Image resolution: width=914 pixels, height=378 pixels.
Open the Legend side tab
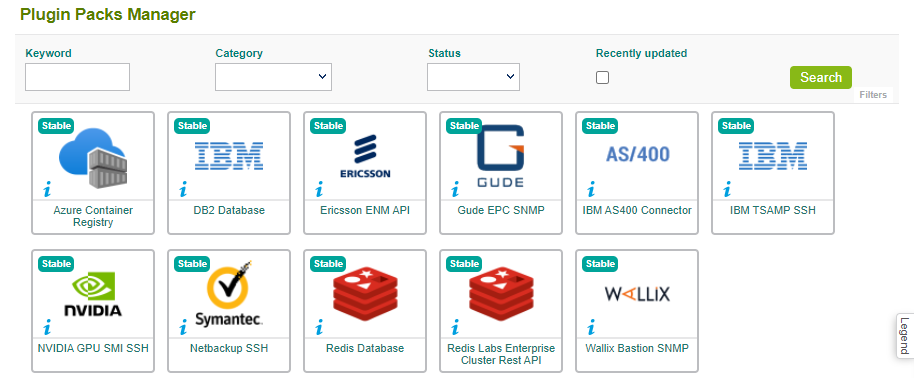(x=905, y=336)
